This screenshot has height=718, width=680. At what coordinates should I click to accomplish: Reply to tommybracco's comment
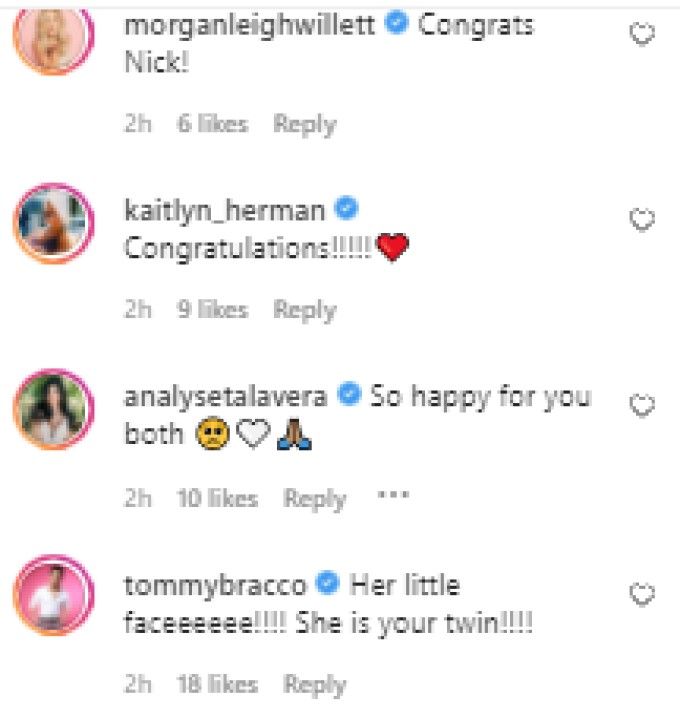315,685
